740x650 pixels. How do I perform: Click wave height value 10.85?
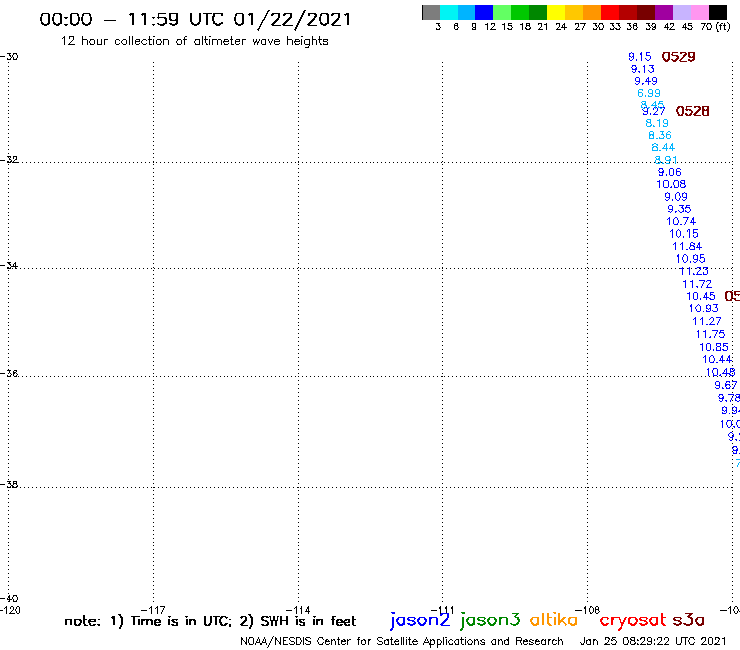[x=714, y=347]
